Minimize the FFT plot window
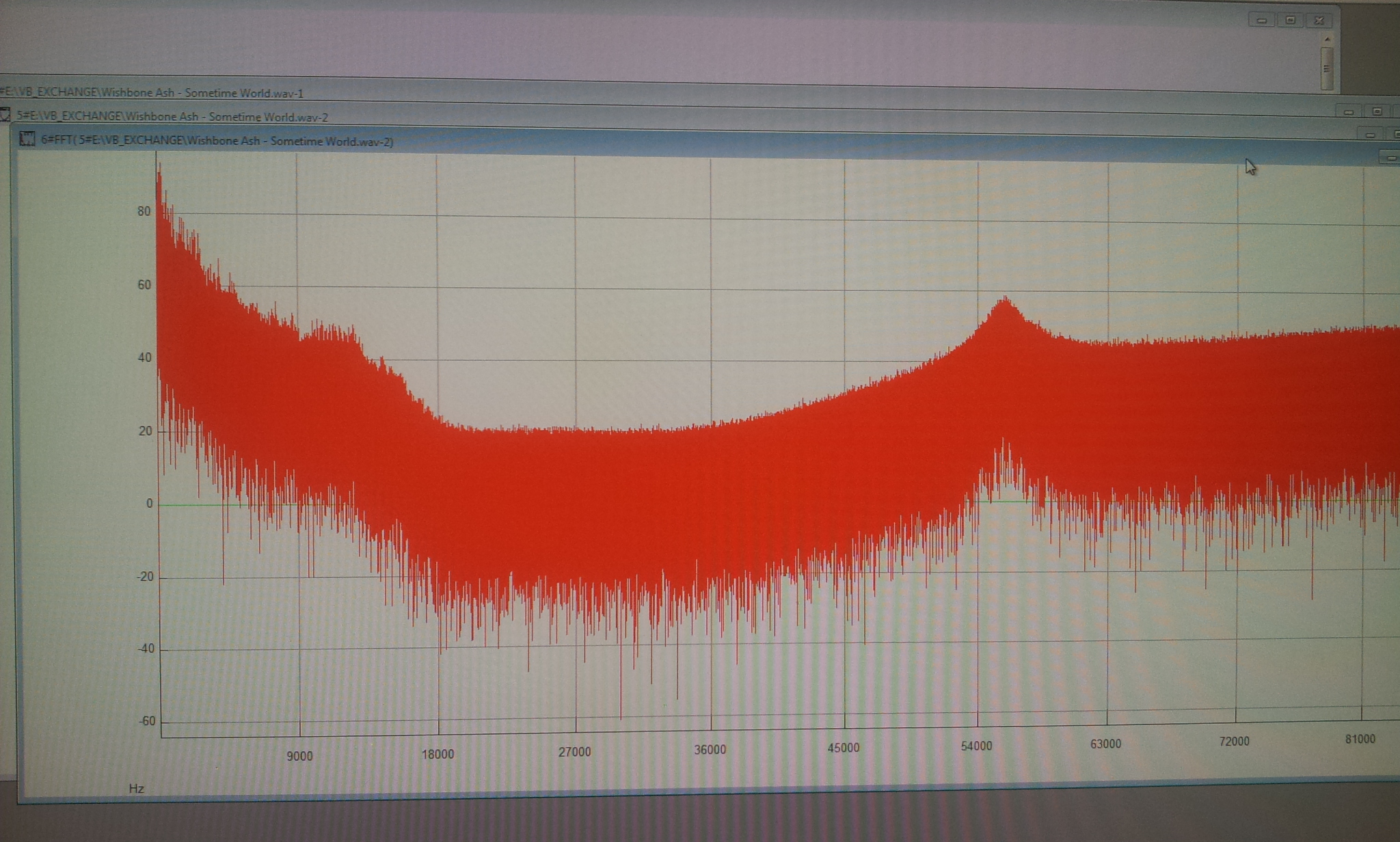 1390,158
